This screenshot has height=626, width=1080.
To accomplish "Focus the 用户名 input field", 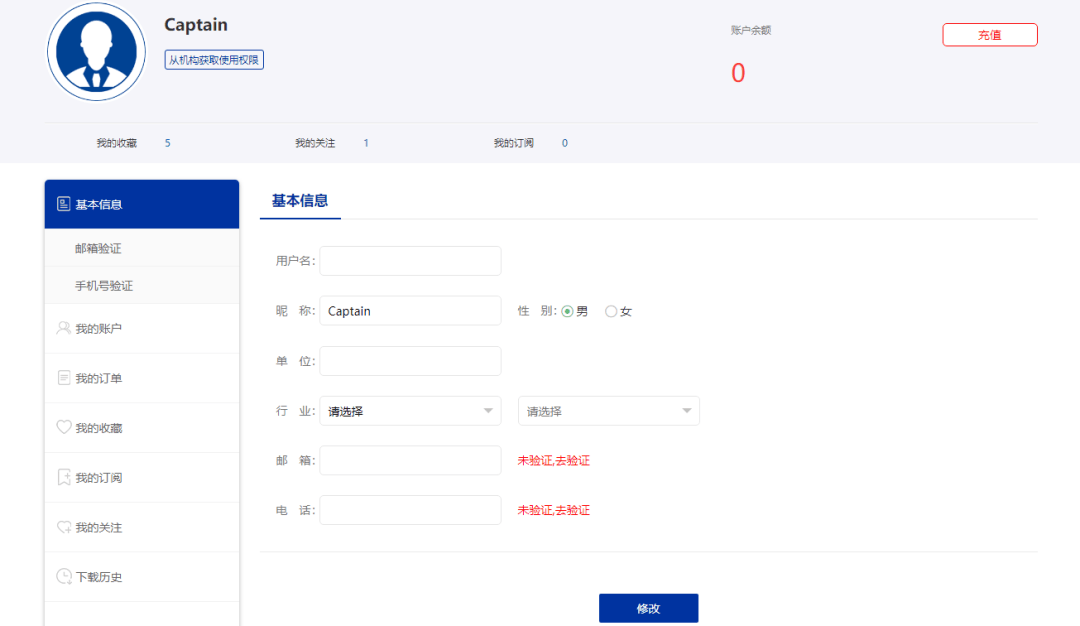I will (410, 261).
